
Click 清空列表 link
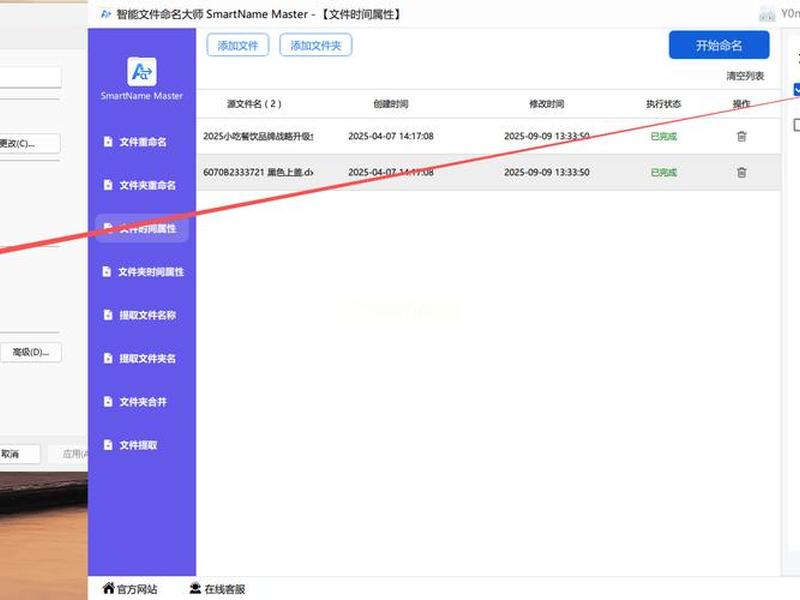coord(745,76)
